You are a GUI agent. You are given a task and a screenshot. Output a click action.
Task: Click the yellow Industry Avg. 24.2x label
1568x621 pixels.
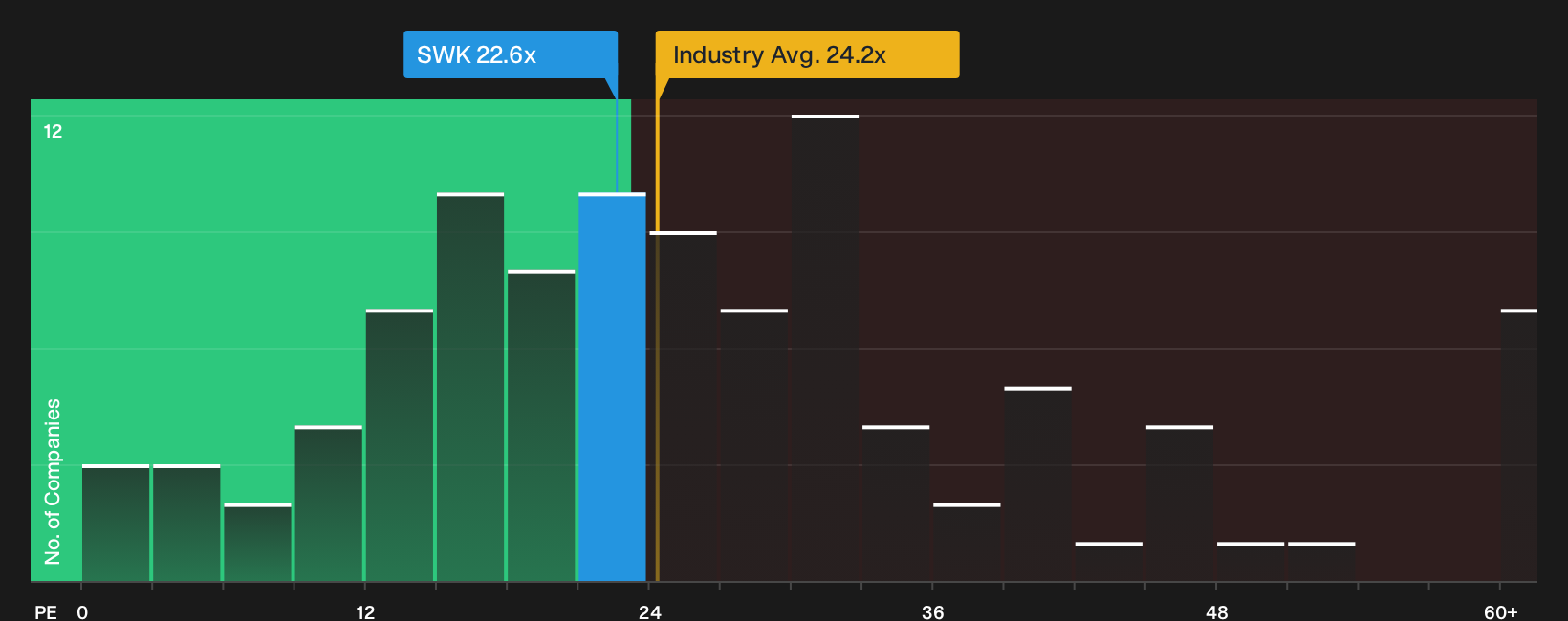(807, 54)
